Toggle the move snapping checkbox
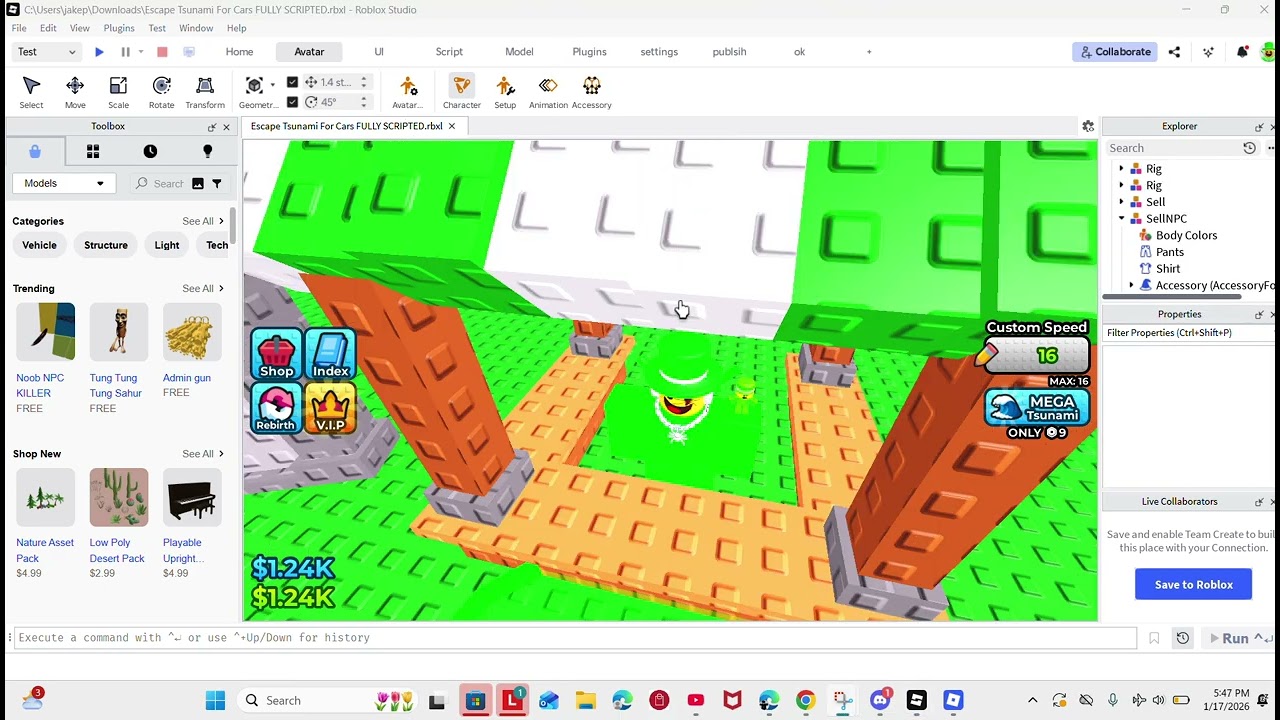Viewport: 1280px width, 720px height. tap(292, 82)
